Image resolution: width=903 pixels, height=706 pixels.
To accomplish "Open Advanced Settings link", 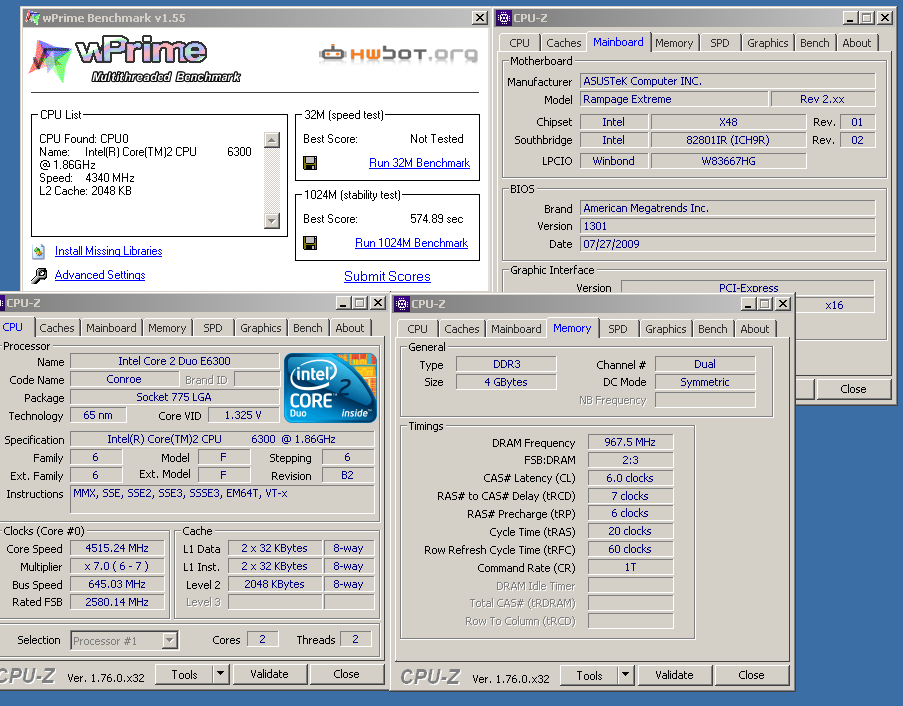I will click(100, 275).
